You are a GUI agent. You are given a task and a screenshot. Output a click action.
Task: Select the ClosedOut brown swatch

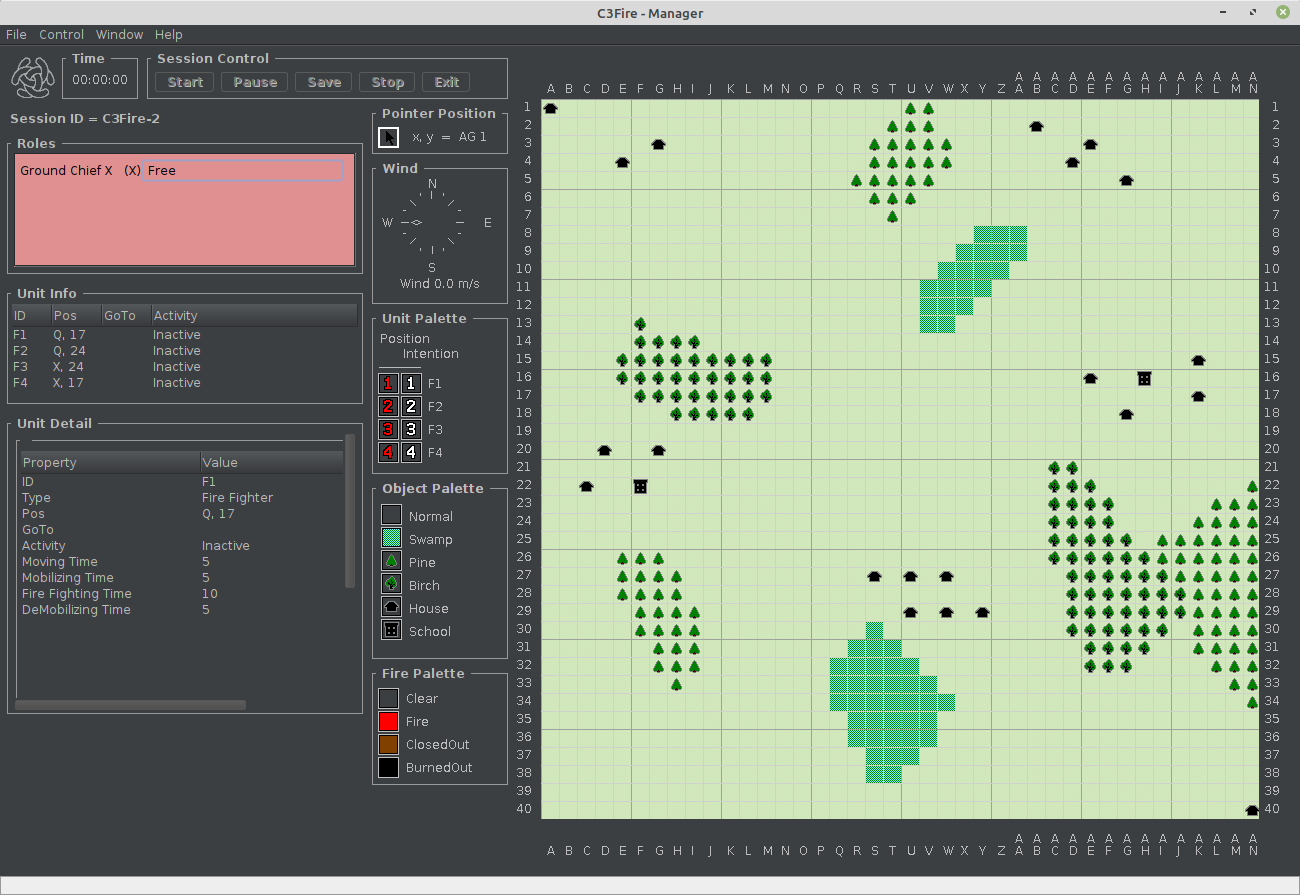[x=388, y=744]
